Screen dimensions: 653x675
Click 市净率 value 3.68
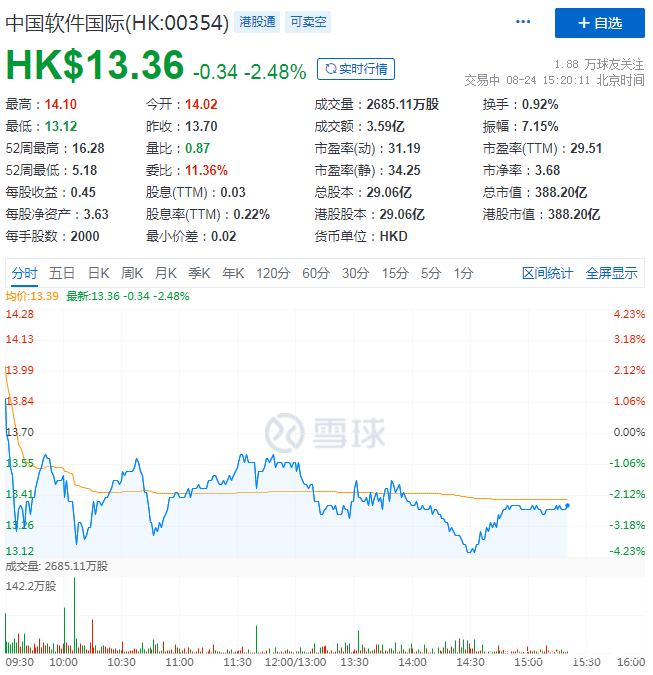[x=547, y=170]
